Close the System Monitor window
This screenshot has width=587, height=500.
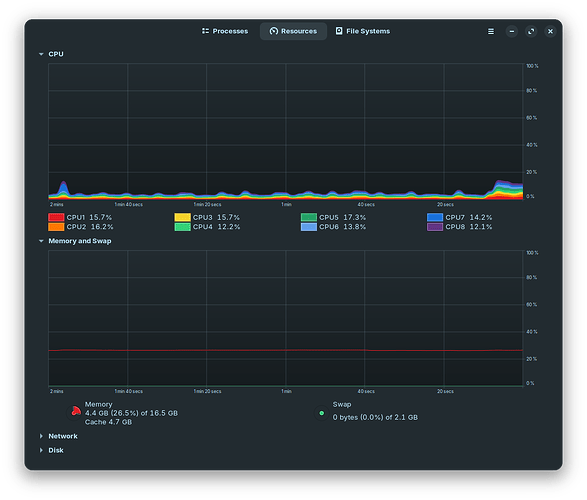[x=550, y=31]
